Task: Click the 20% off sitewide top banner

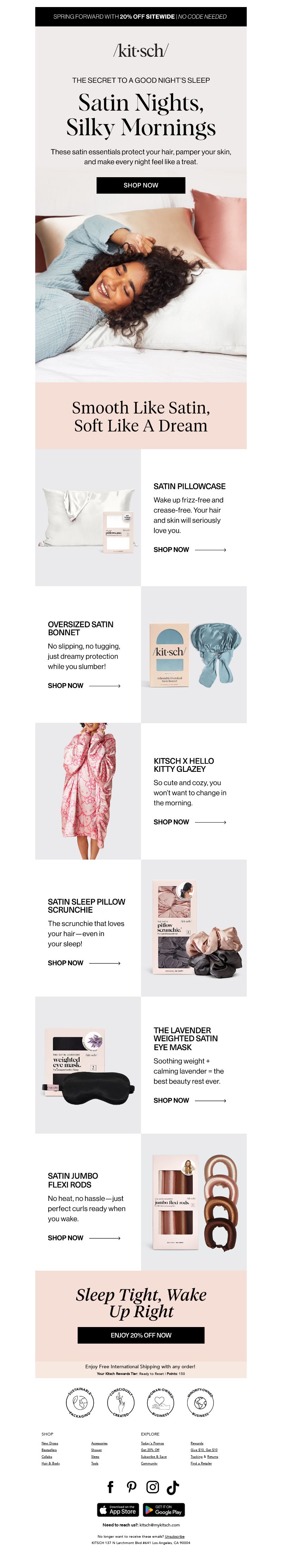Action: 141,17
